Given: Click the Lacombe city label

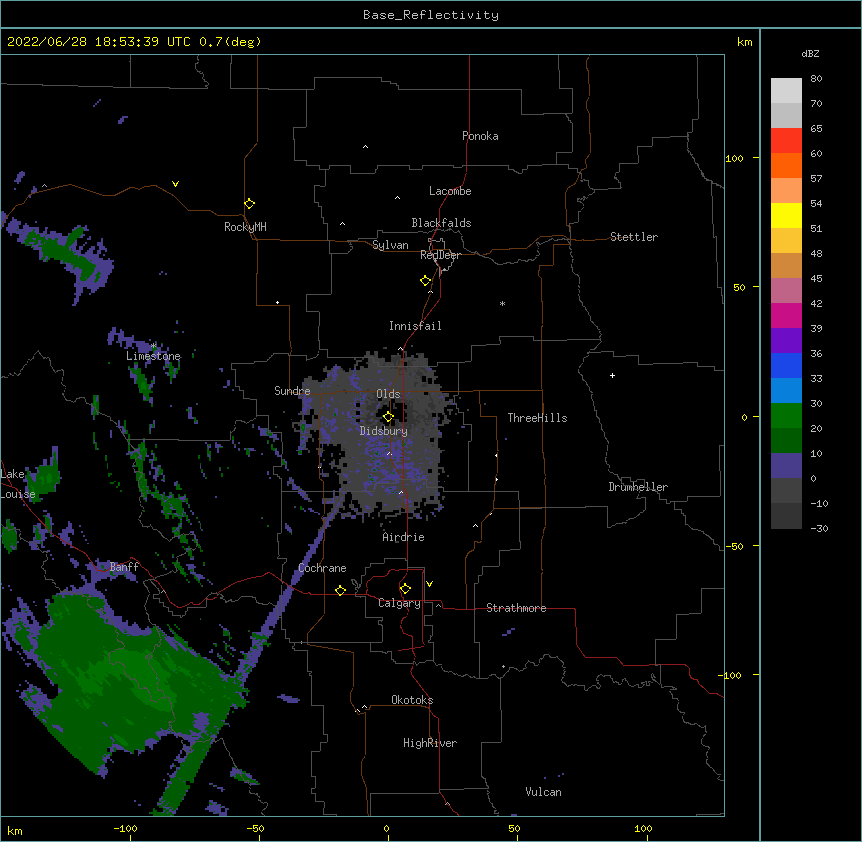Looking at the screenshot, I should point(450,191).
